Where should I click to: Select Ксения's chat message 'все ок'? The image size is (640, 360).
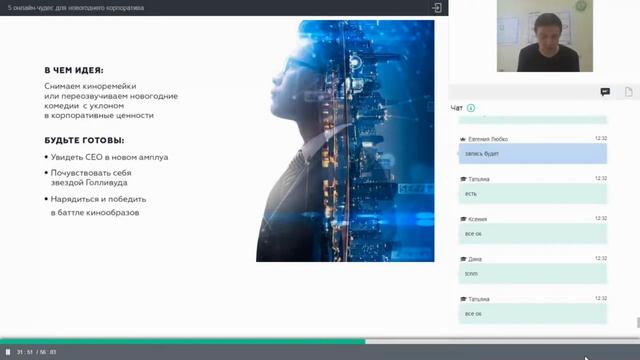(533, 234)
